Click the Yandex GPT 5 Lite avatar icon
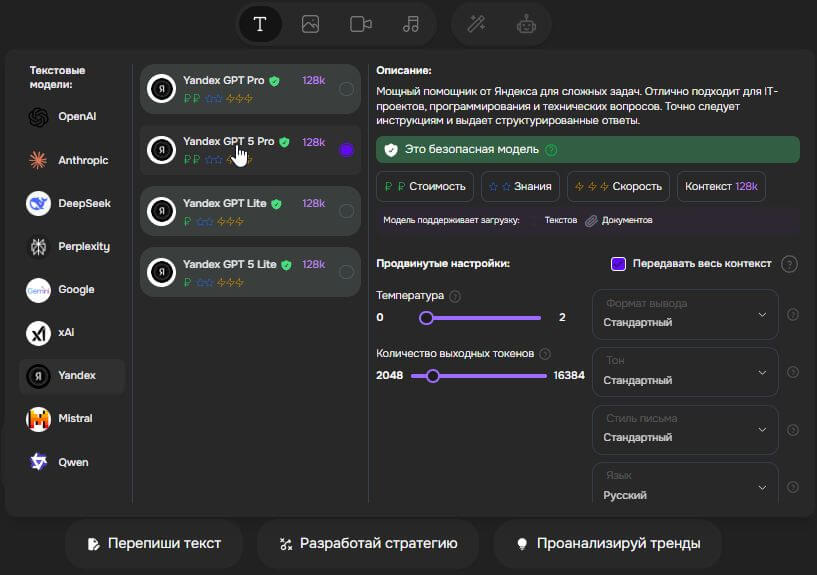This screenshot has height=575, width=817. pyautogui.click(x=161, y=272)
